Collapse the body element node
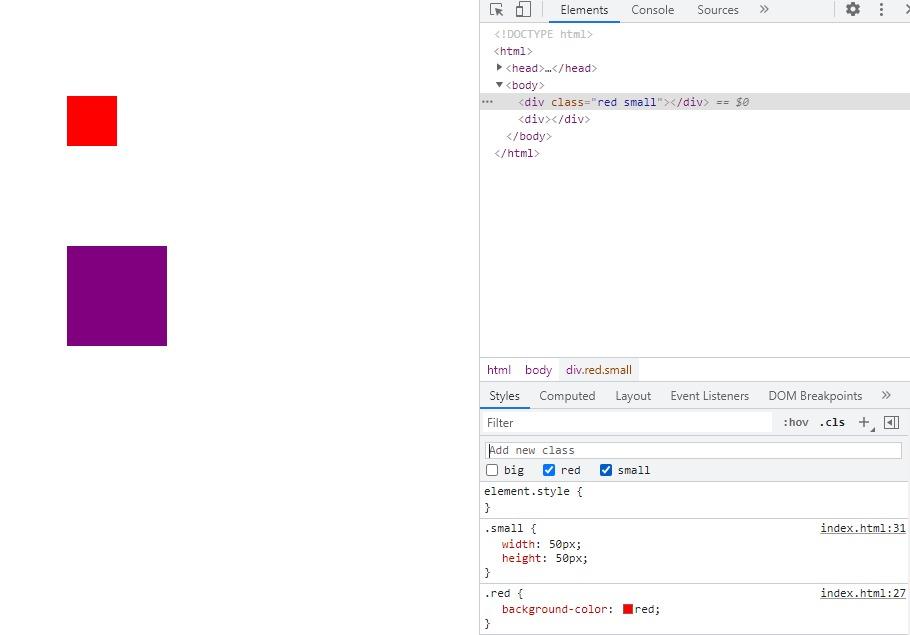 point(499,85)
